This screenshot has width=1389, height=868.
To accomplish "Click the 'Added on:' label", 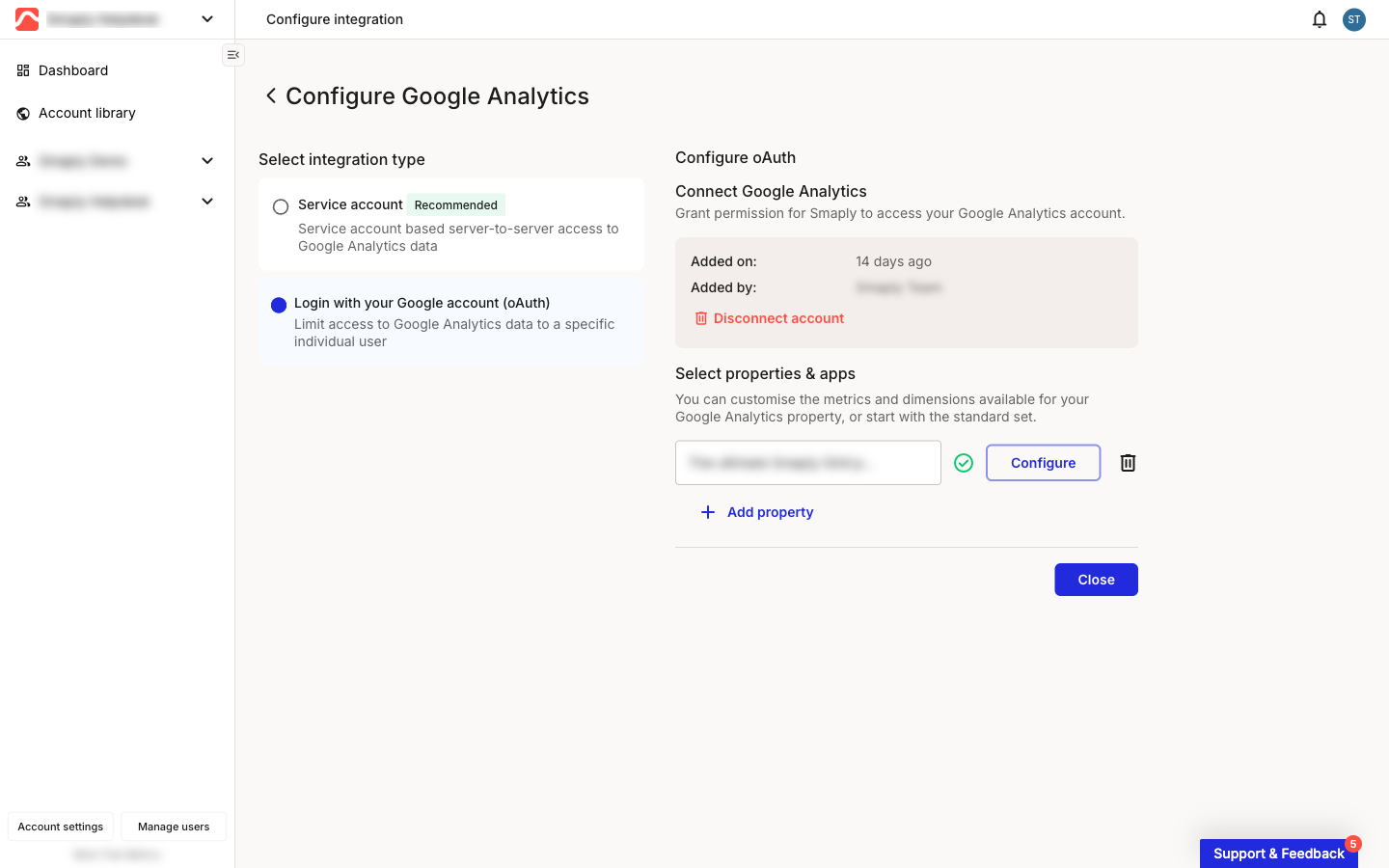I will point(723,261).
